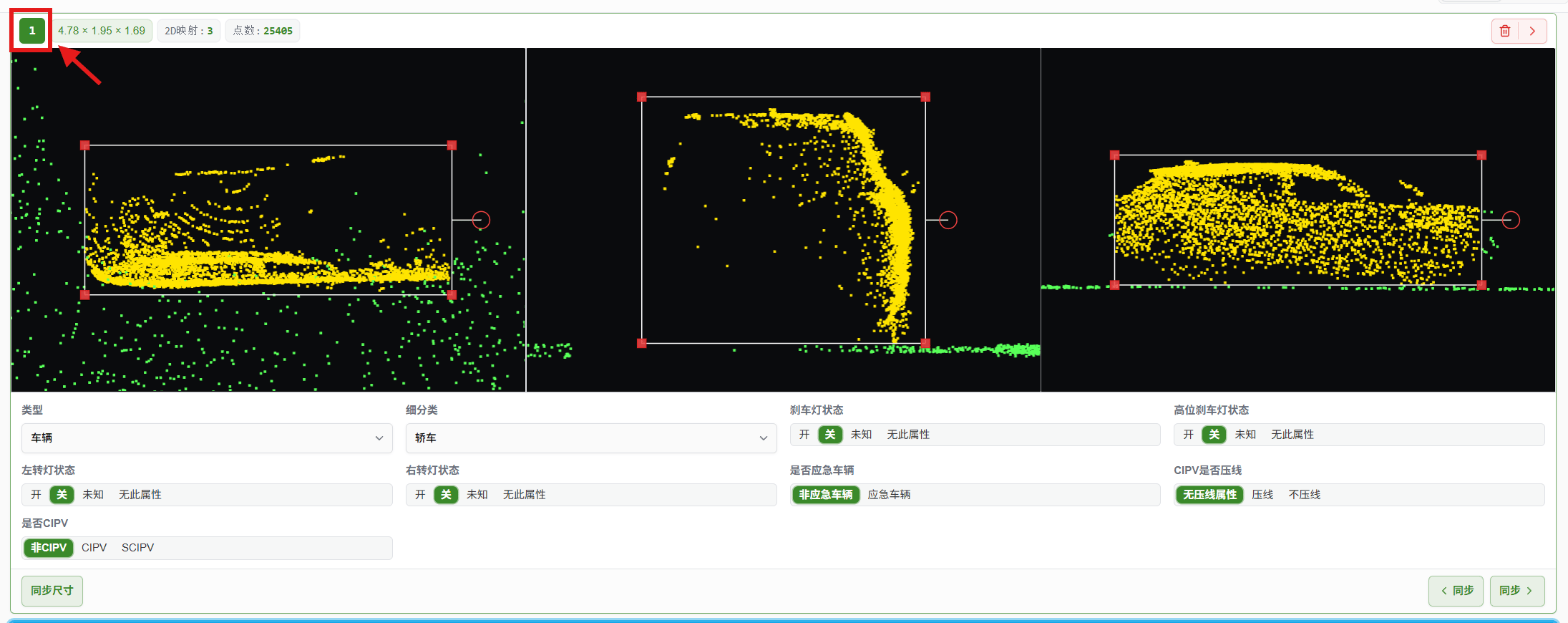This screenshot has height=623, width=1568.
Task: Select SCIPV under 是否CIPV
Action: [x=137, y=548]
